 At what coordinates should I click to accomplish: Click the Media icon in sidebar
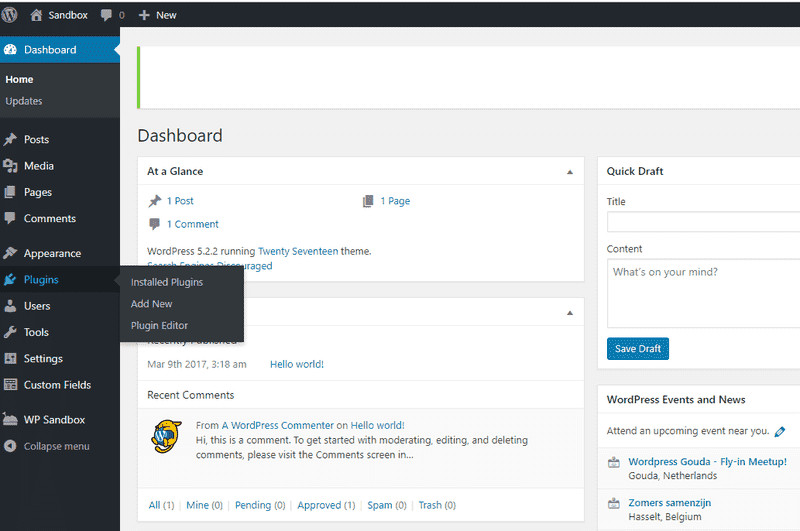click(x=10, y=166)
